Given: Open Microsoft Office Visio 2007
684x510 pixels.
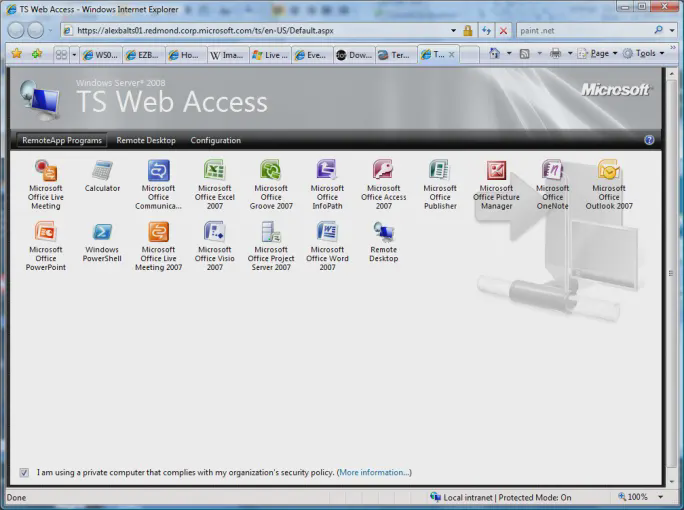Looking at the screenshot, I should point(214,233).
